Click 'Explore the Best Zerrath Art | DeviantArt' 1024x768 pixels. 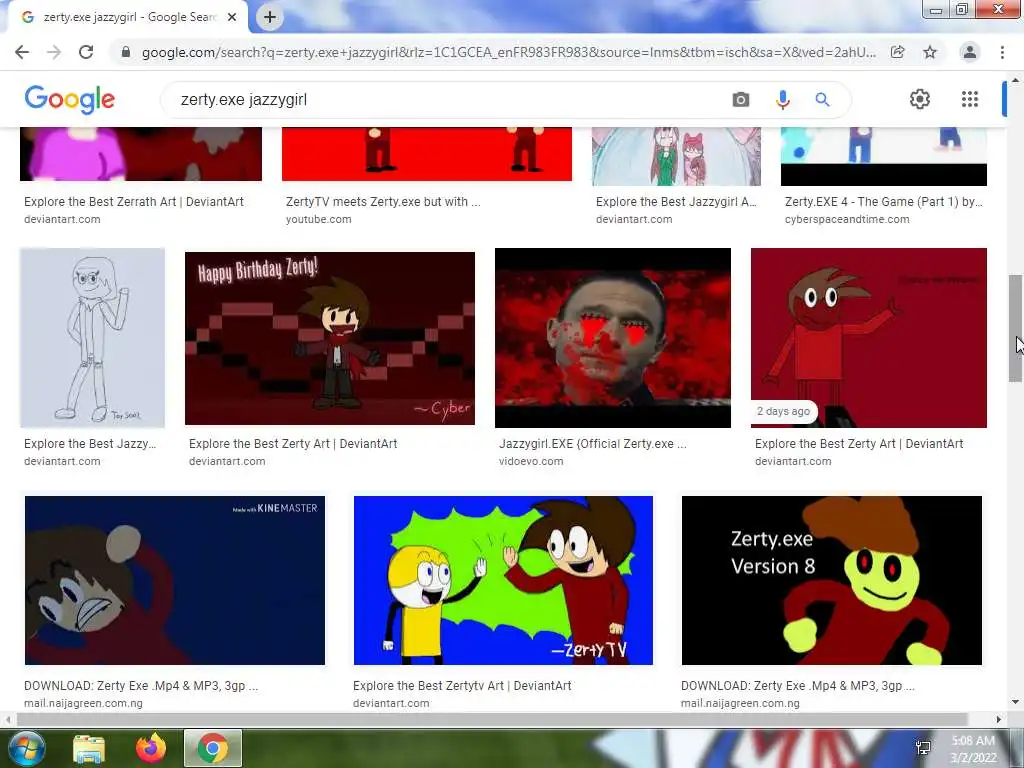point(134,202)
